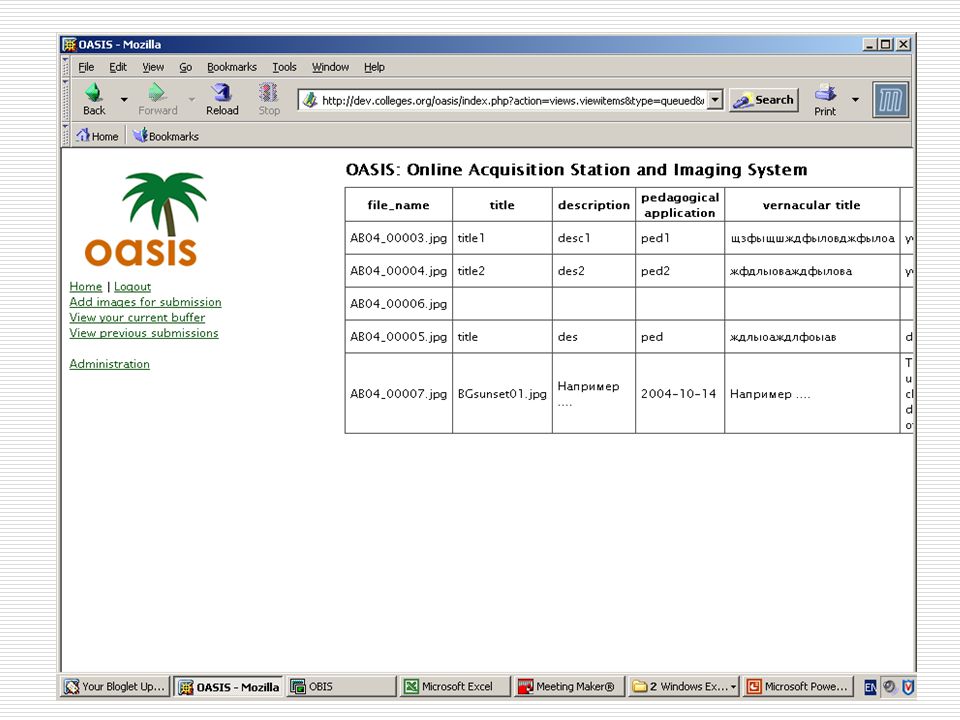Click the page icon in the URL bar
Screen dimensions: 960x720
310,100
